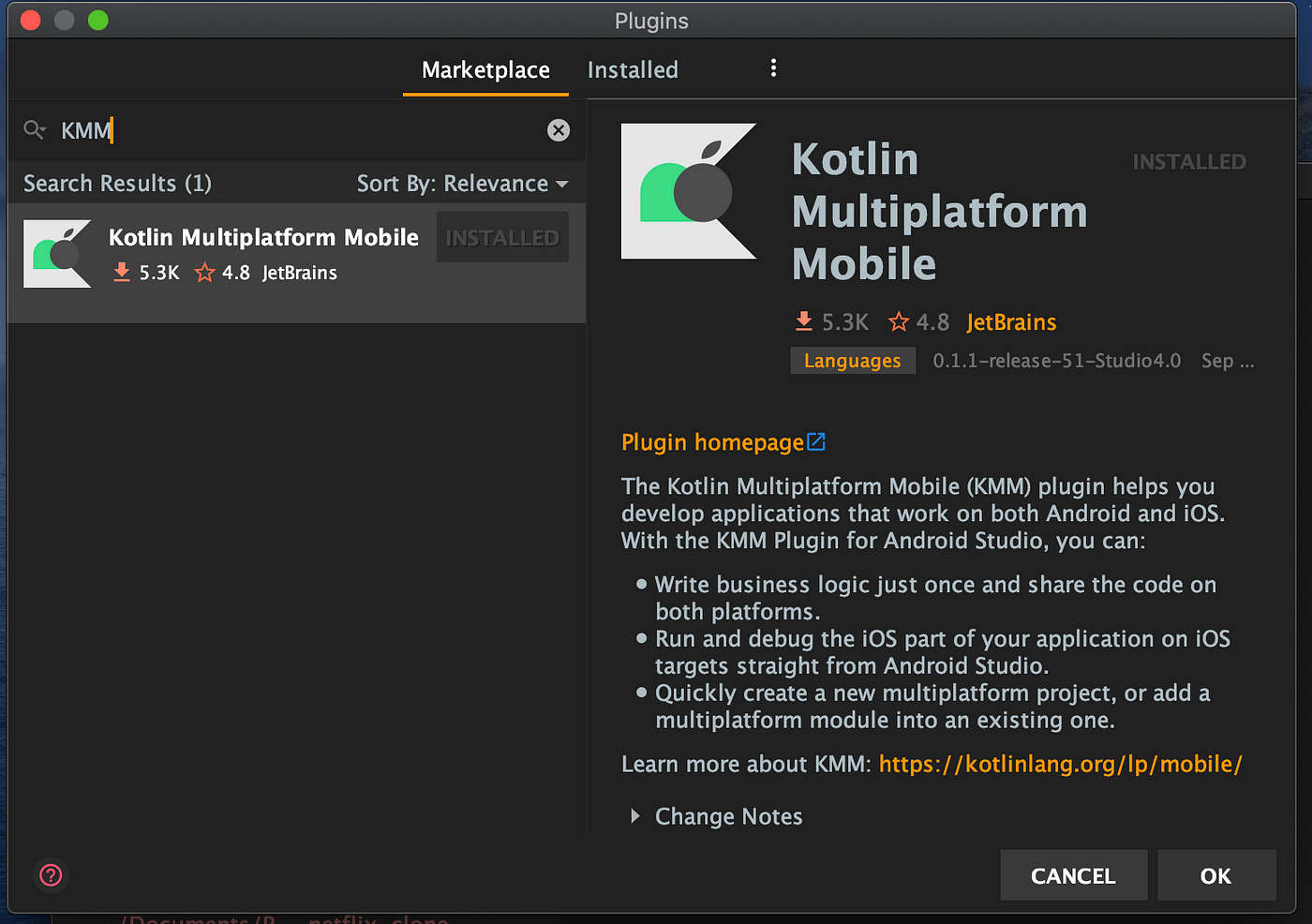Click the red close window button
Viewport: 1312px width, 924px height.
click(x=30, y=20)
